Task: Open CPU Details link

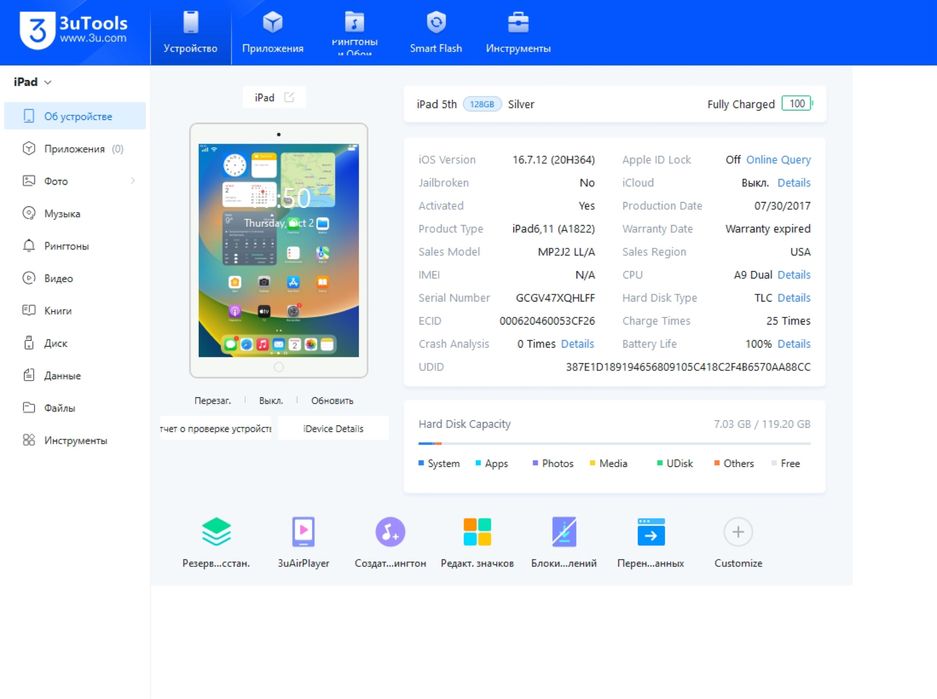Action: (x=794, y=275)
